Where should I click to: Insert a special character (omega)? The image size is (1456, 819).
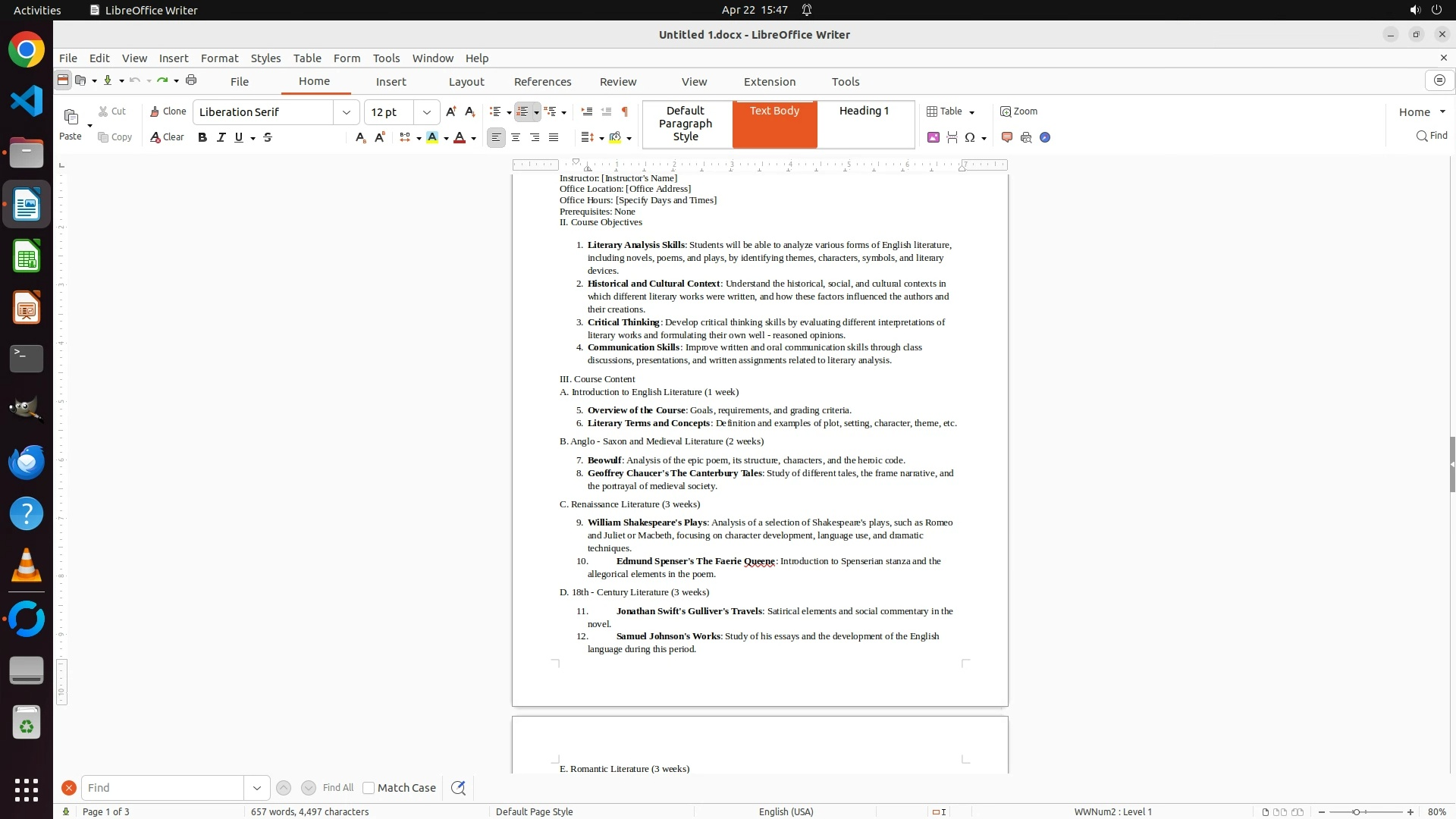coord(970,137)
